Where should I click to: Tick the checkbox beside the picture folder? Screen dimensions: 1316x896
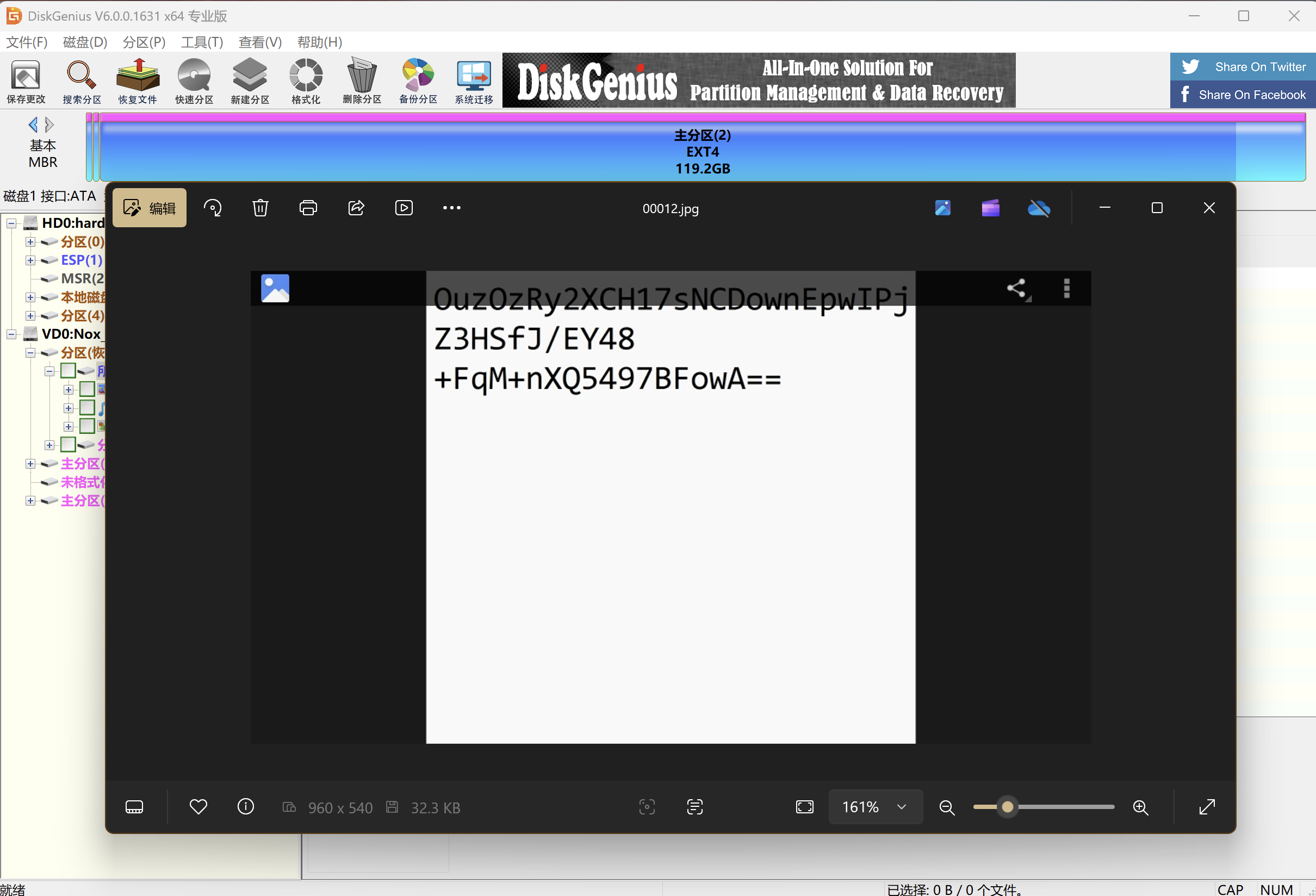[86, 389]
